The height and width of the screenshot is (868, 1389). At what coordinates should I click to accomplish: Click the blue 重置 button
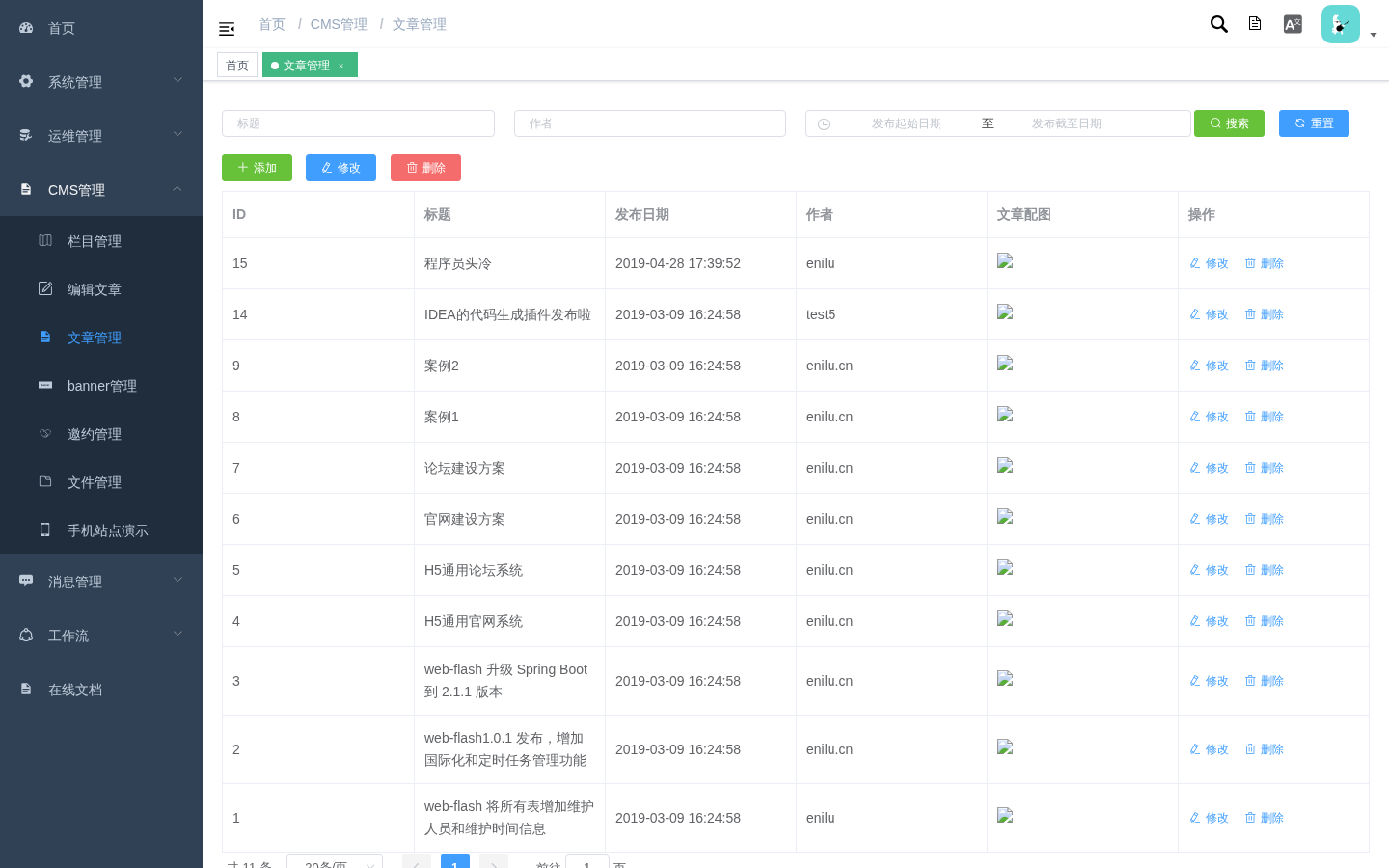[x=1314, y=123]
